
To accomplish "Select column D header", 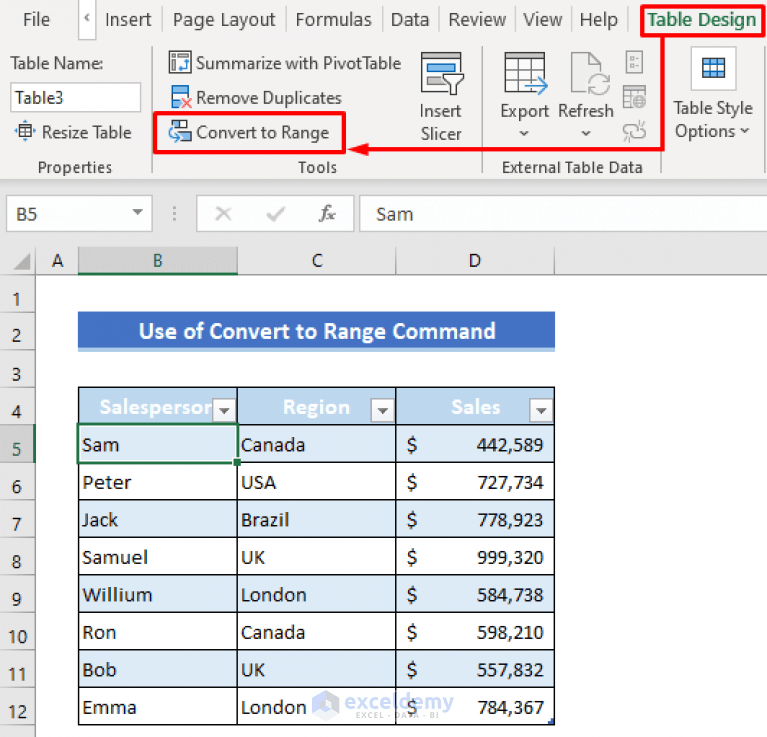I will tap(475, 261).
